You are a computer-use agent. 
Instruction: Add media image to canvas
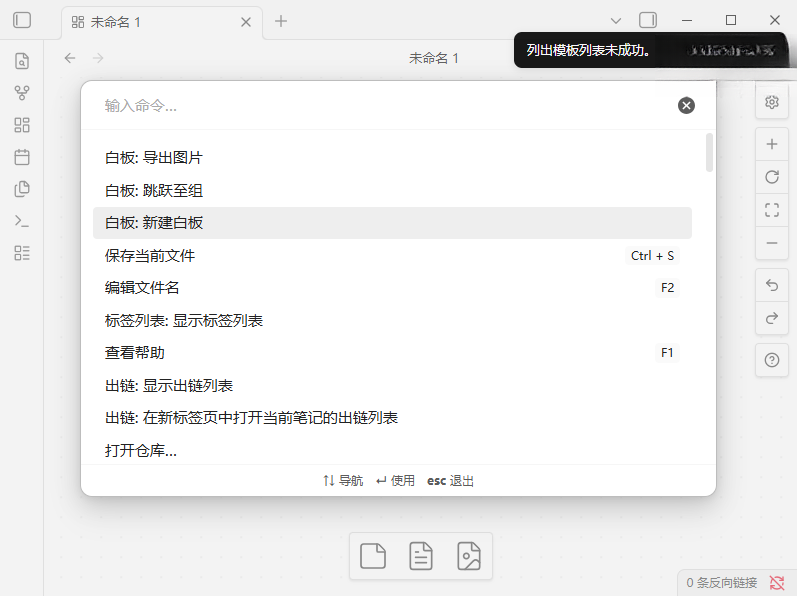469,556
